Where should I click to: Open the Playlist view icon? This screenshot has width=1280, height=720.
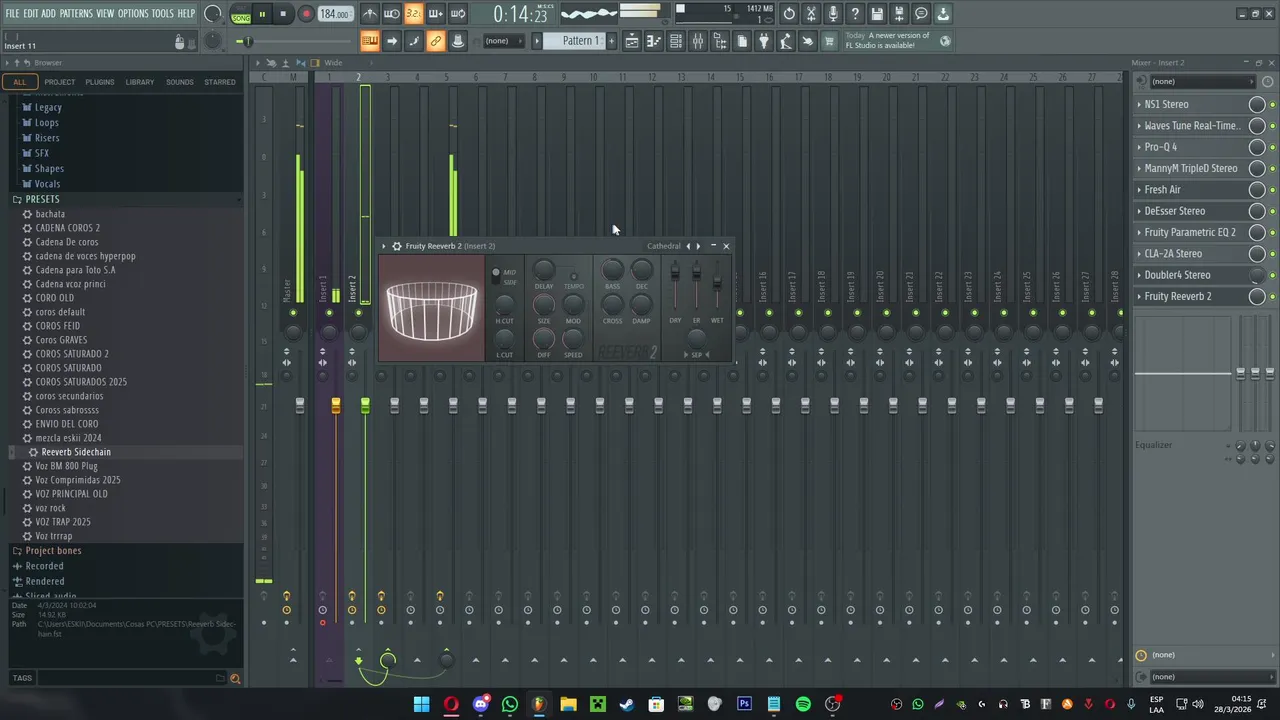[x=632, y=41]
